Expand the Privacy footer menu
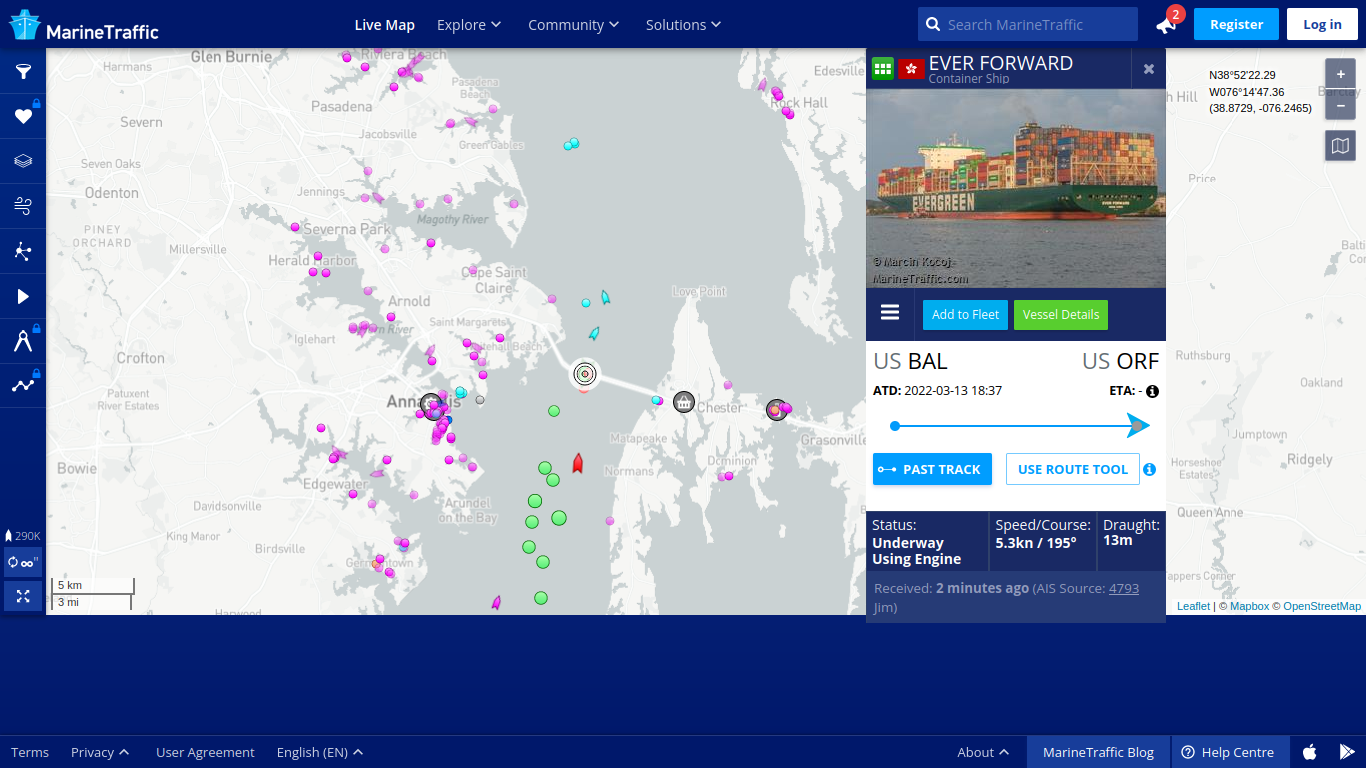Image resolution: width=1366 pixels, height=768 pixels. click(x=100, y=752)
